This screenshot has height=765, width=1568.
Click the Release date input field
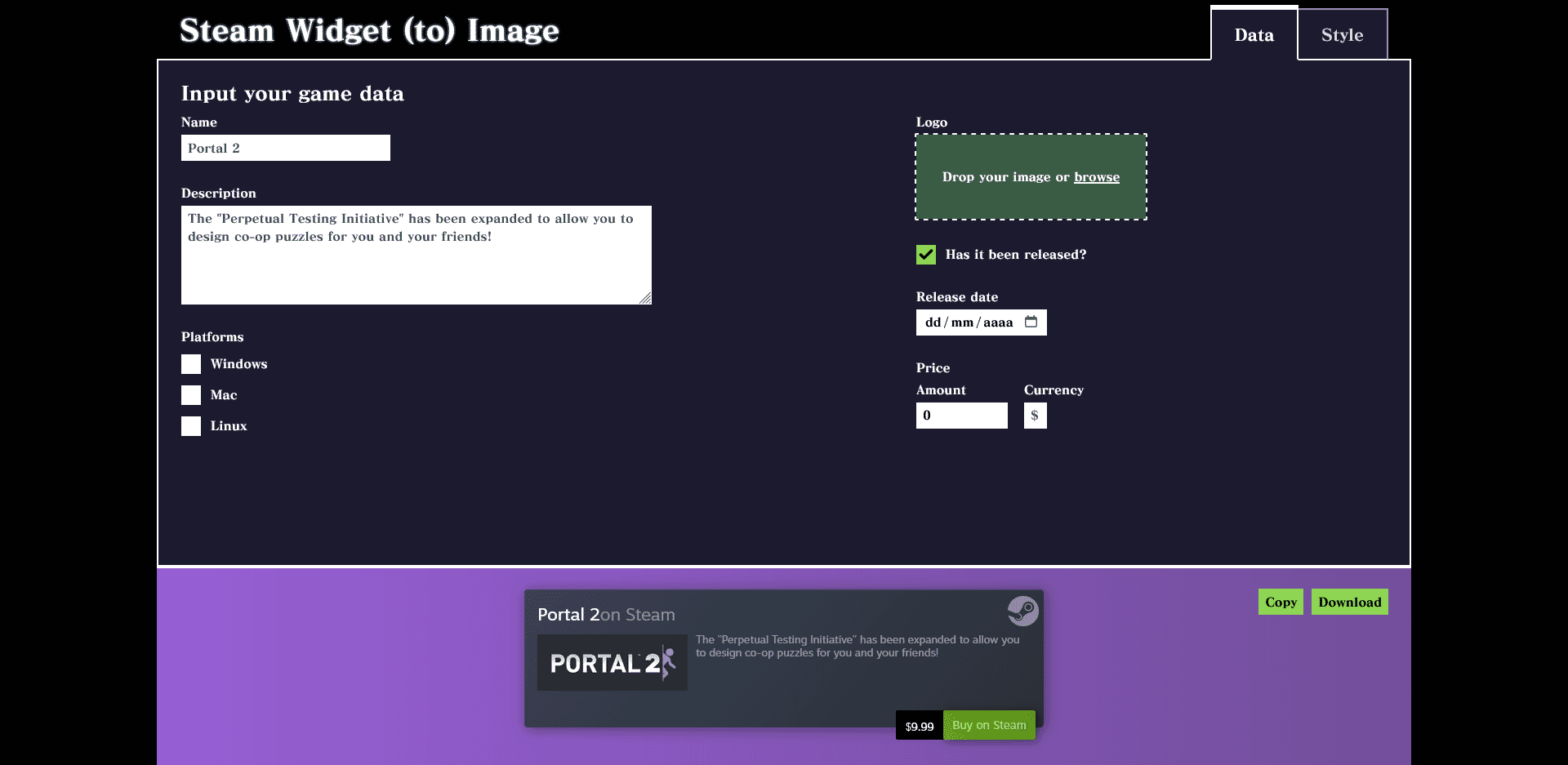point(982,322)
